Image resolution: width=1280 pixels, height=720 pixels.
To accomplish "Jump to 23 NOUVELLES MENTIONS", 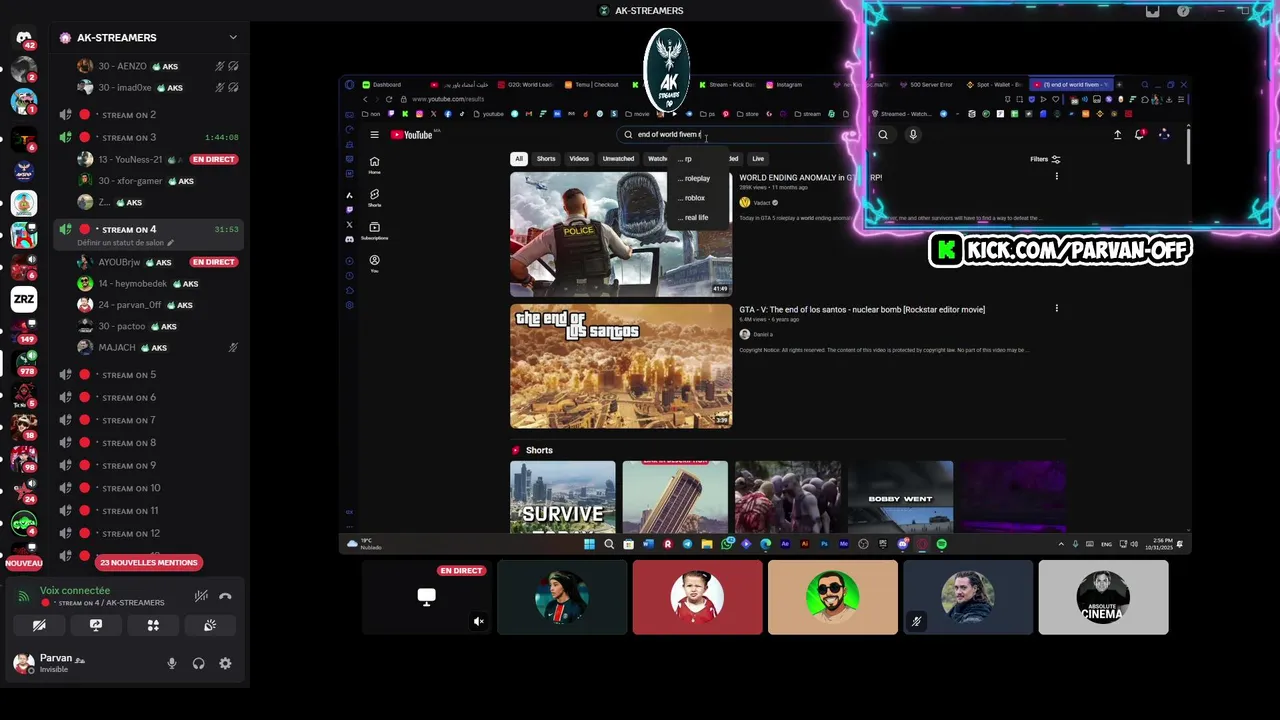I will click(x=149, y=563).
